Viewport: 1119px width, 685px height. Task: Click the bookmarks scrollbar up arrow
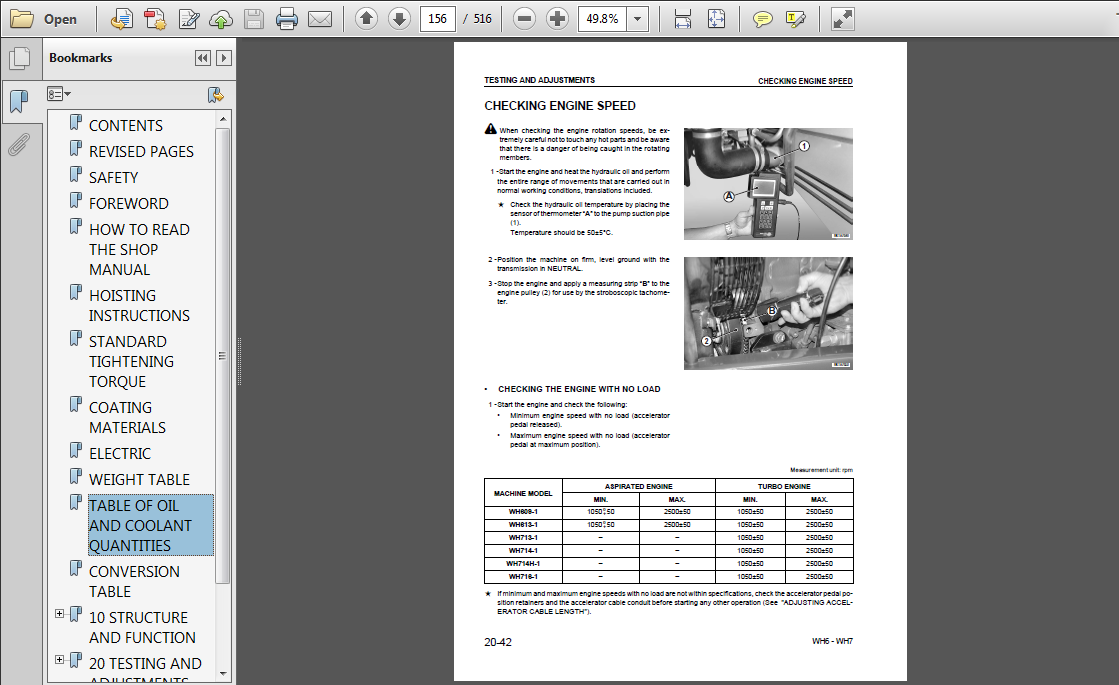click(x=223, y=119)
